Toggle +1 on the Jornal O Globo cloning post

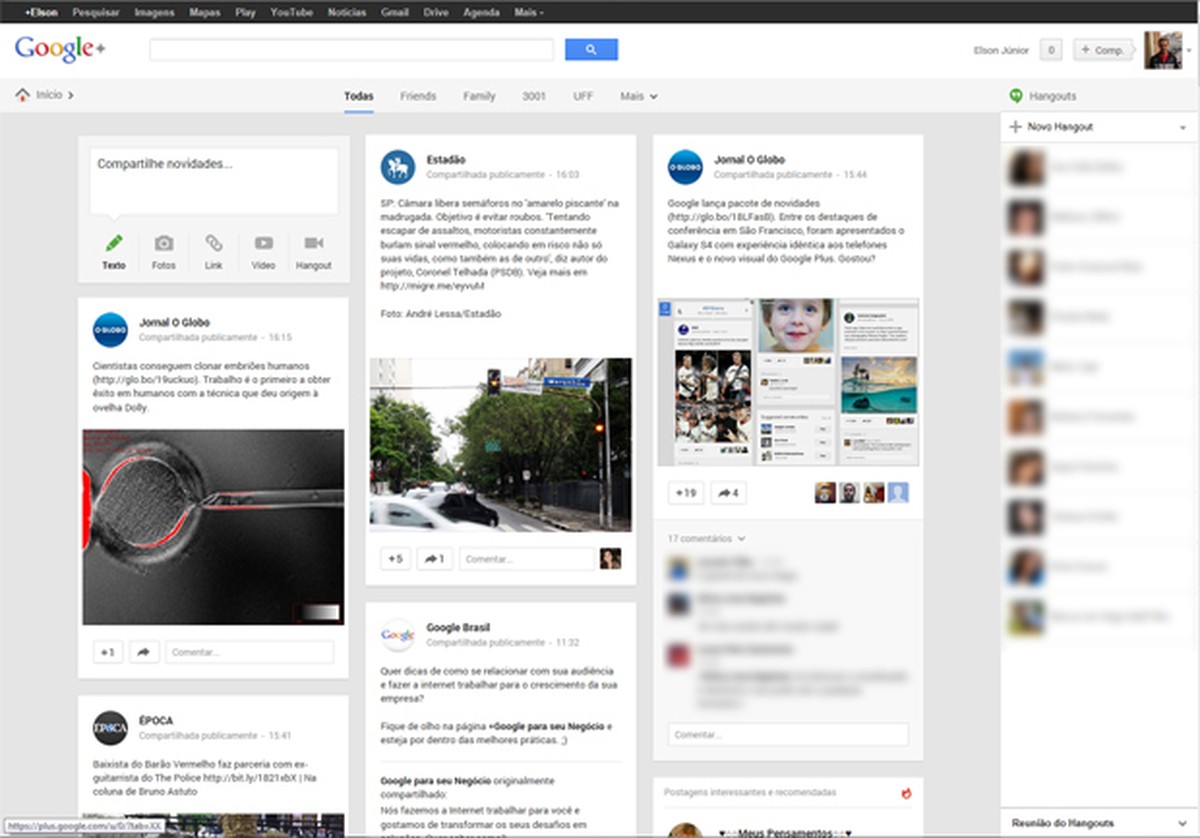click(x=106, y=650)
